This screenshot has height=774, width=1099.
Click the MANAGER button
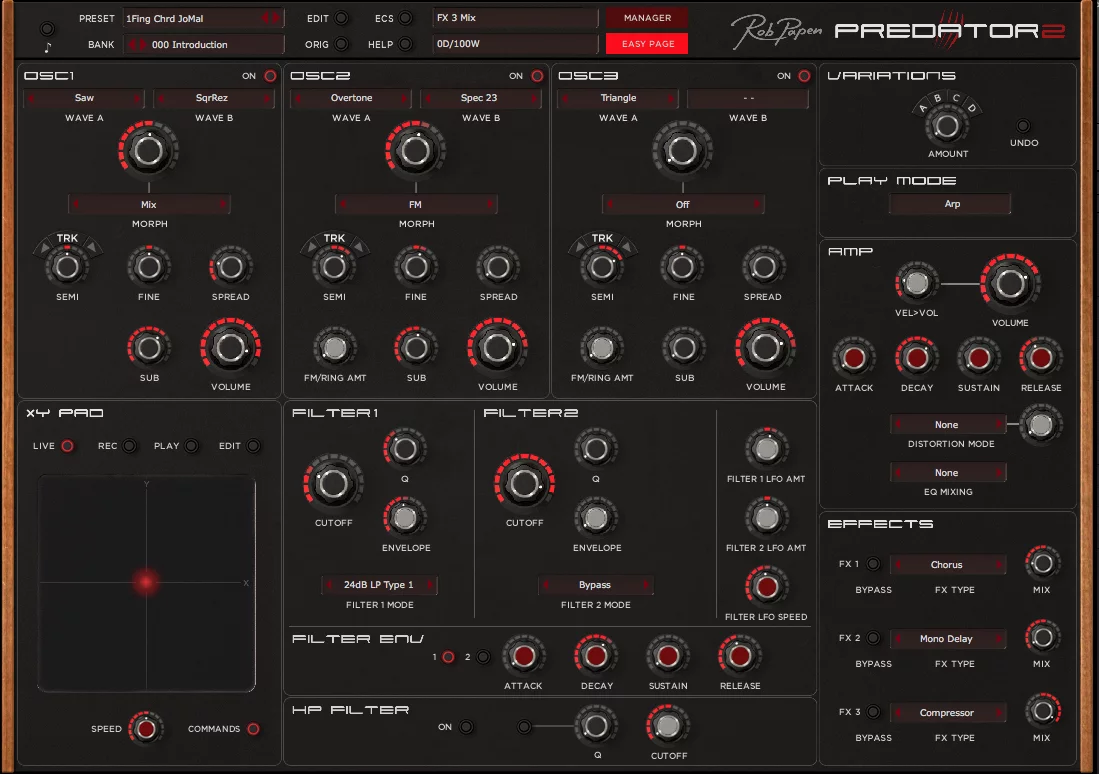[x=647, y=18]
